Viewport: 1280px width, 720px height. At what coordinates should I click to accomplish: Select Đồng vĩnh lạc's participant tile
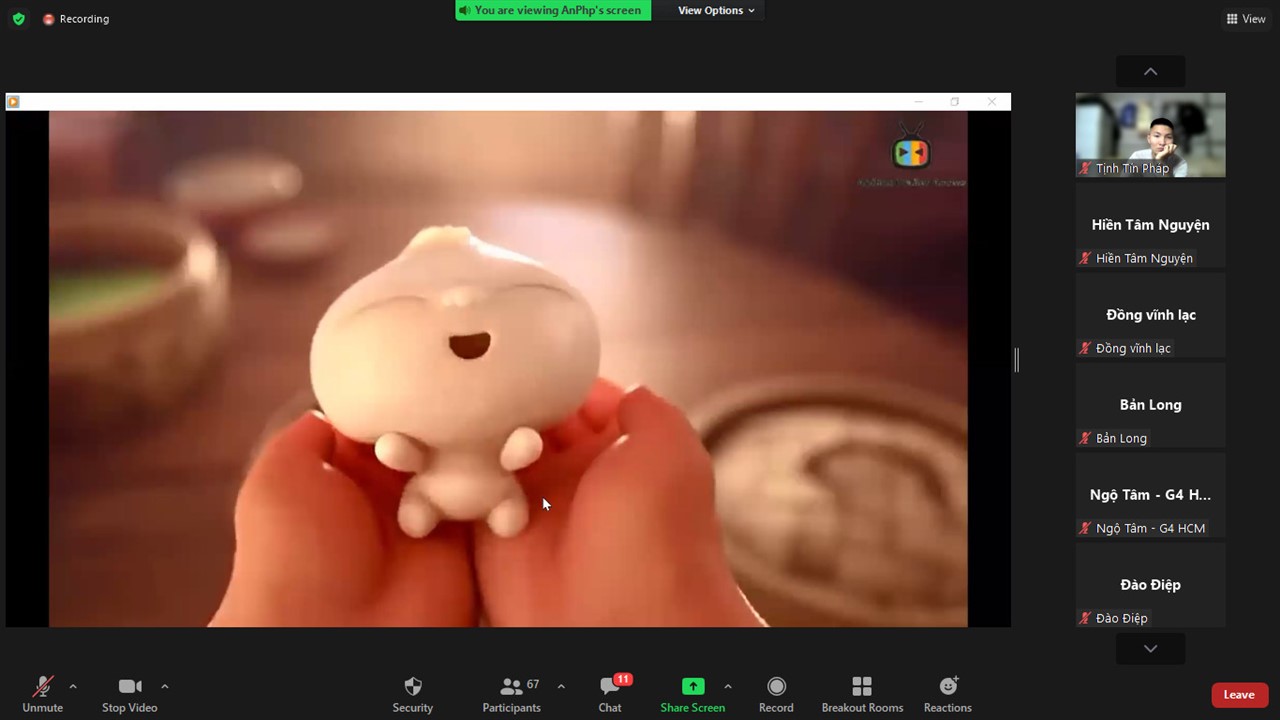[x=1150, y=315]
